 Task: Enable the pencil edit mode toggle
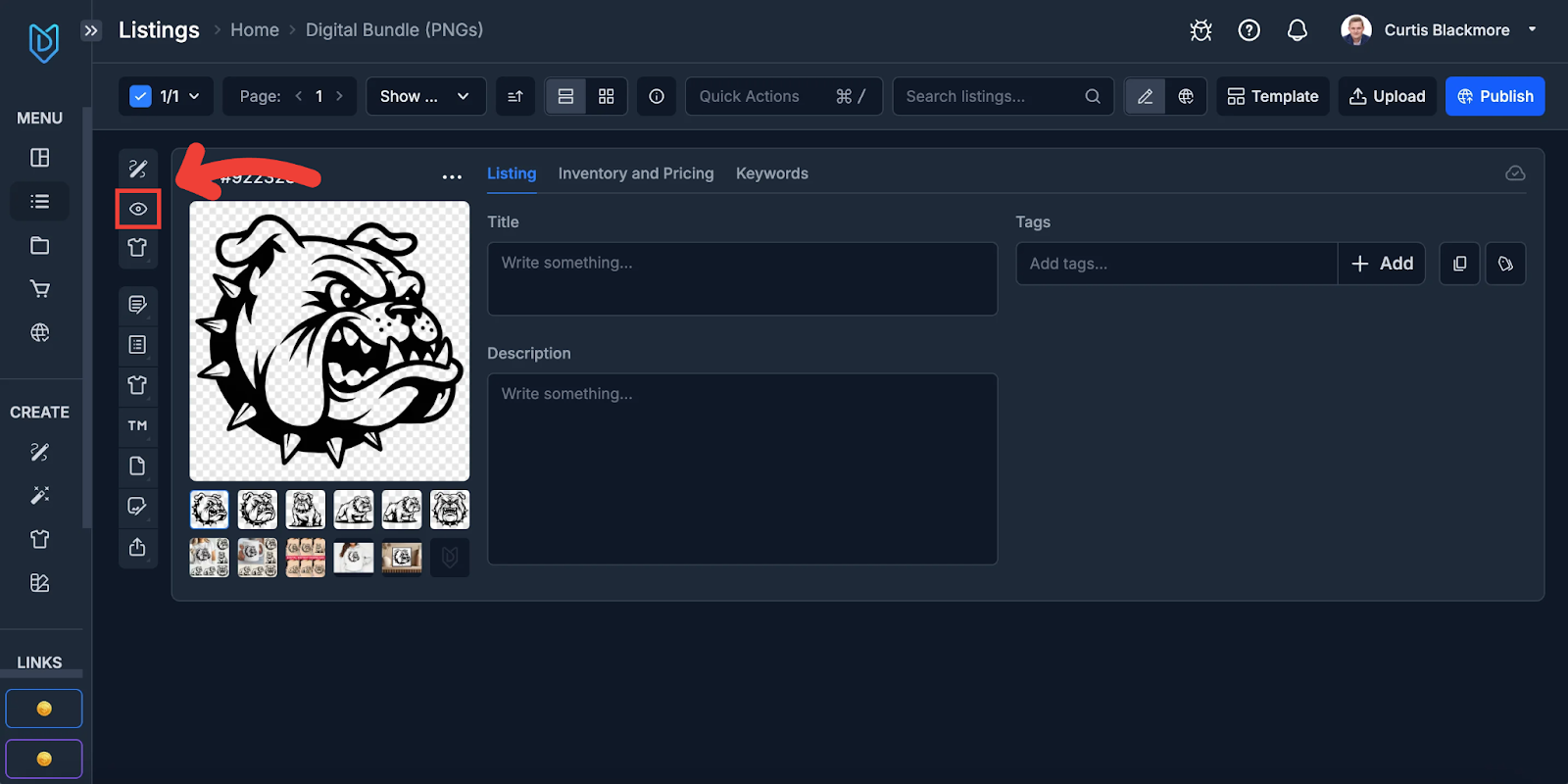[1145, 96]
